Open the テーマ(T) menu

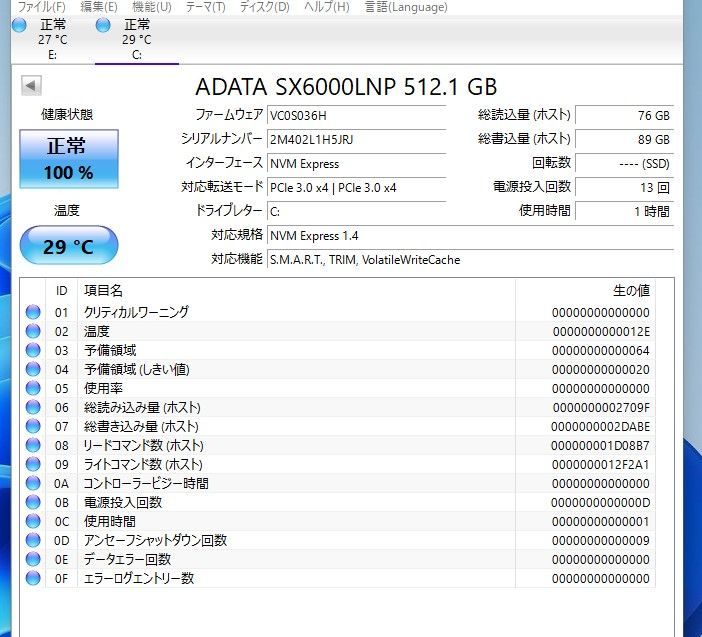205,7
